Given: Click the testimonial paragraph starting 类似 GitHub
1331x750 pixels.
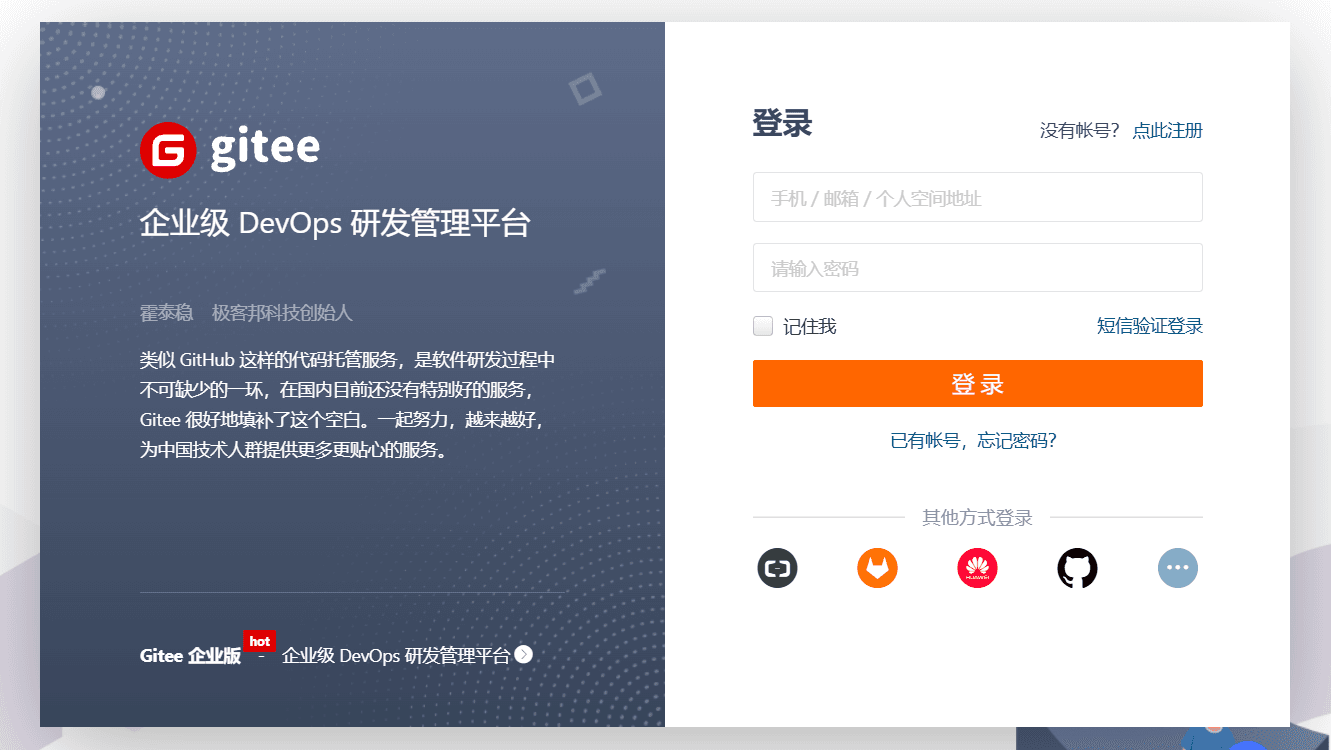Looking at the screenshot, I should [347, 404].
